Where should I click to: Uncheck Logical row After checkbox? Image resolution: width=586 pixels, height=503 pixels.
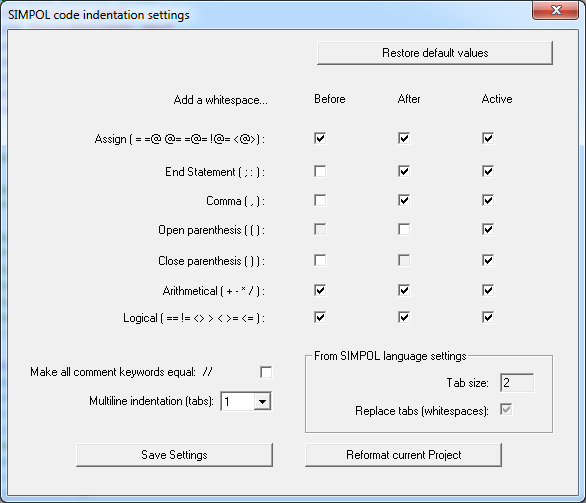coord(404,318)
